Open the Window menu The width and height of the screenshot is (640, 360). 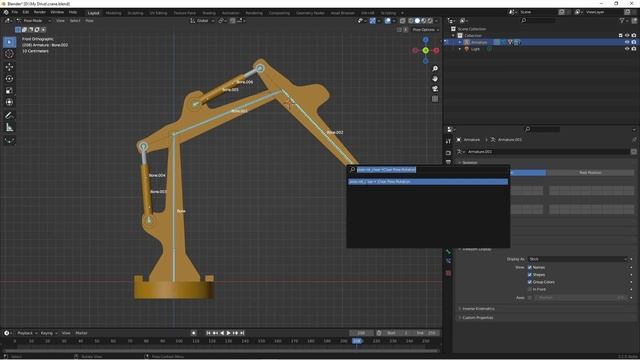57,12
